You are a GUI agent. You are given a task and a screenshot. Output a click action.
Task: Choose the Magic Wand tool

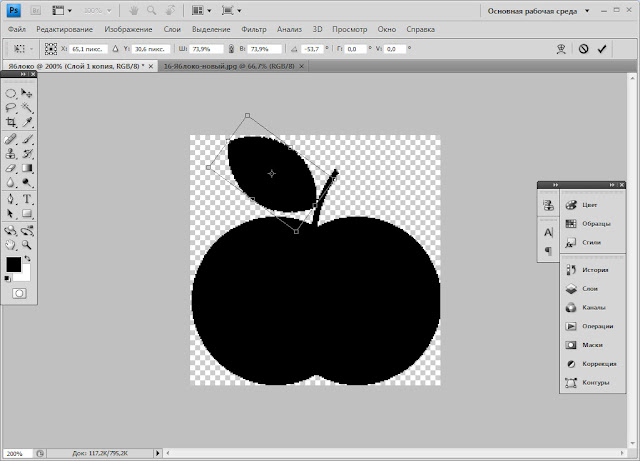(27, 108)
